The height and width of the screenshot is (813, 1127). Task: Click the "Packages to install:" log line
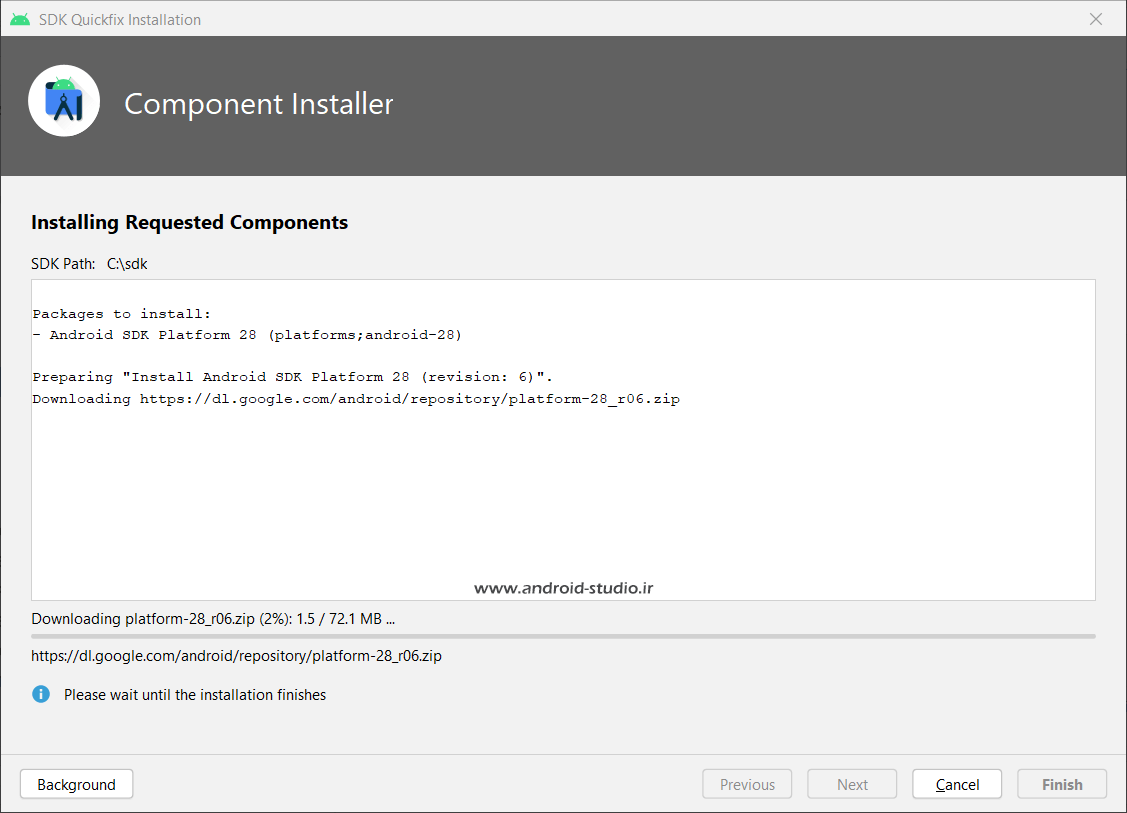tap(122, 314)
